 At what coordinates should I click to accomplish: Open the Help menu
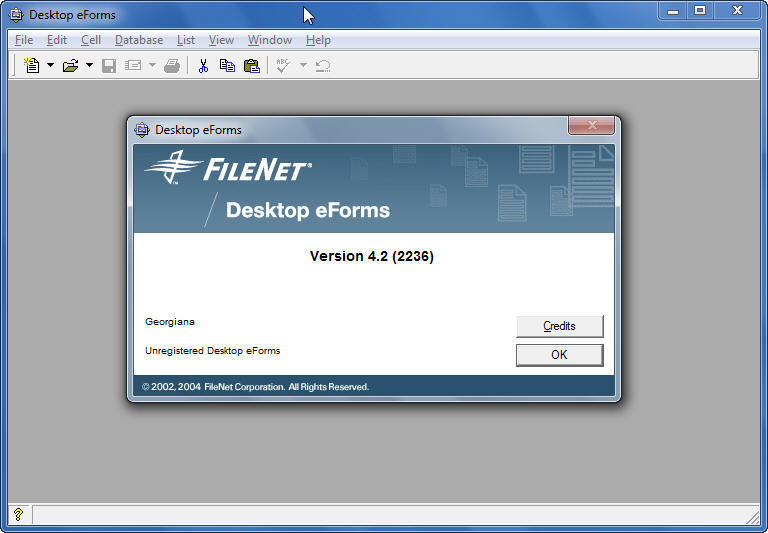point(318,40)
